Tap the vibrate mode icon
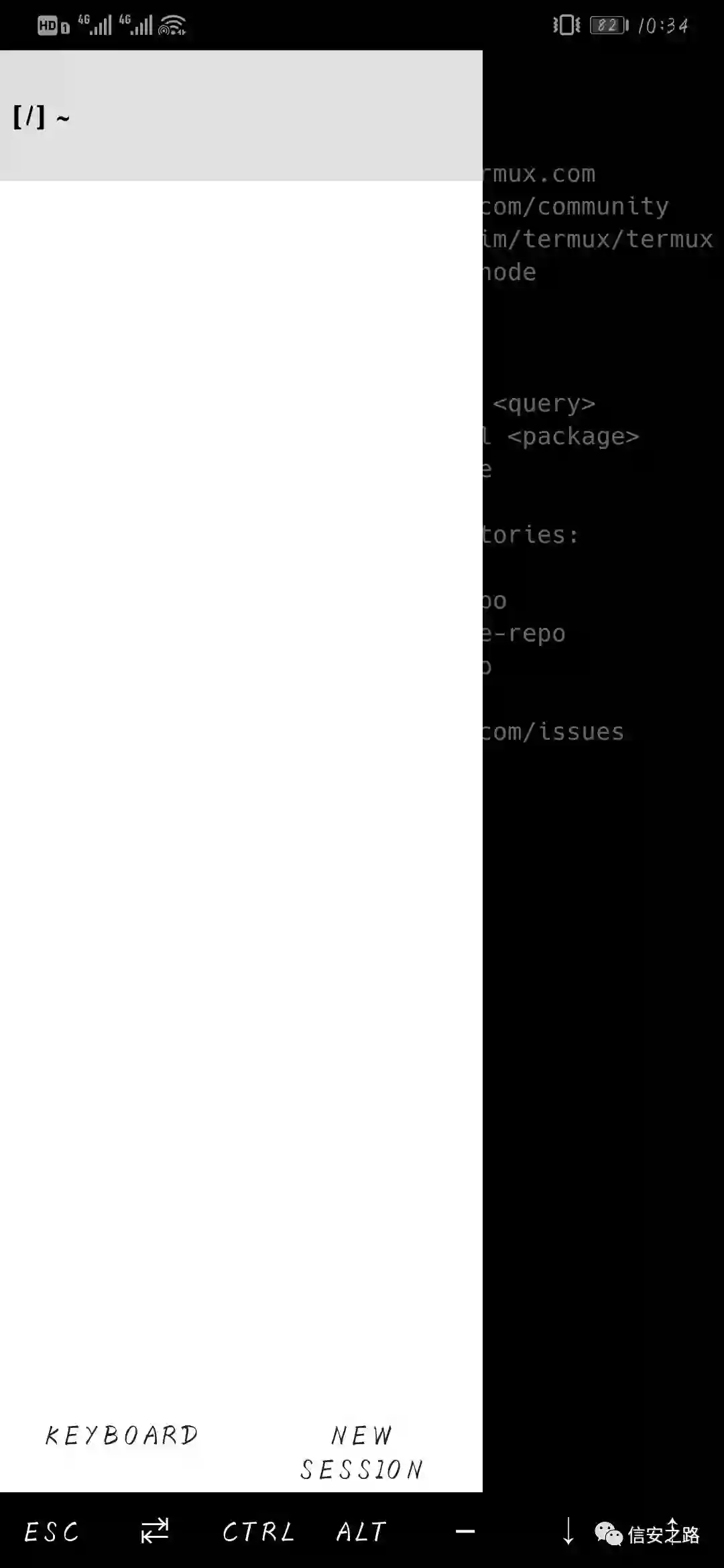Screen dimensions: 724x1568 click(x=566, y=25)
